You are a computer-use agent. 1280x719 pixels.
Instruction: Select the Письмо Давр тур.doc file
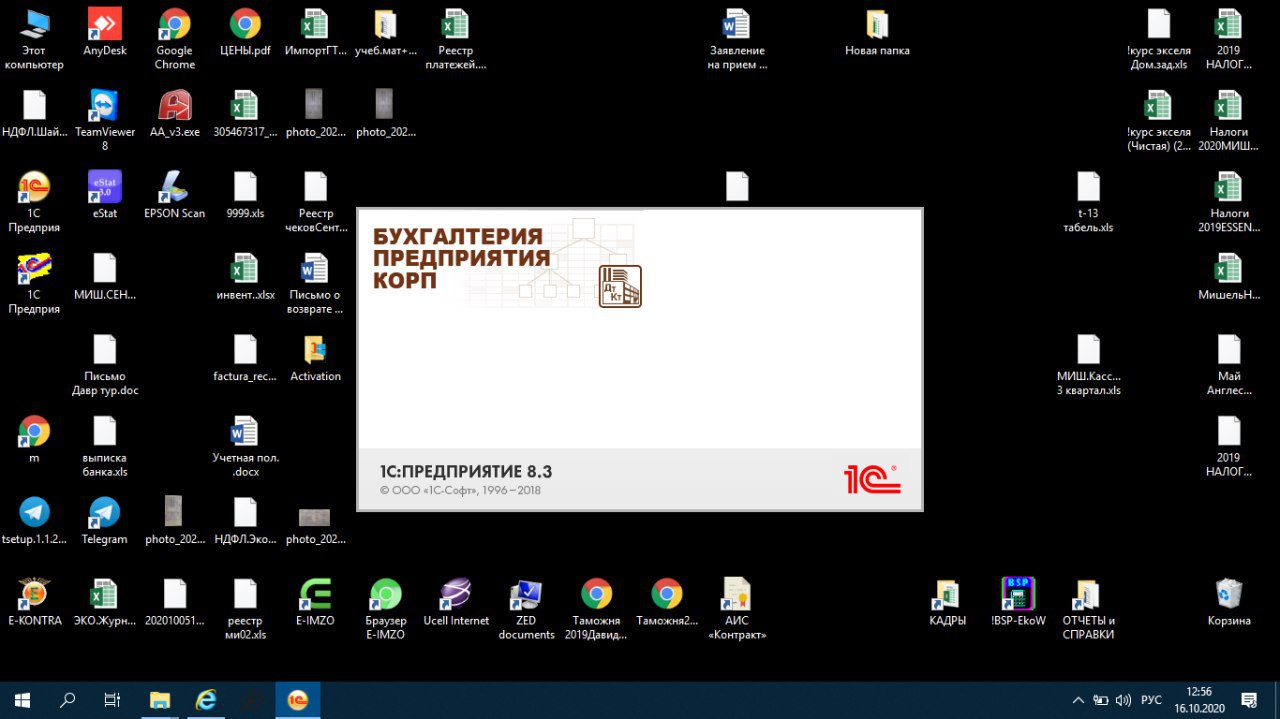pyautogui.click(x=105, y=365)
